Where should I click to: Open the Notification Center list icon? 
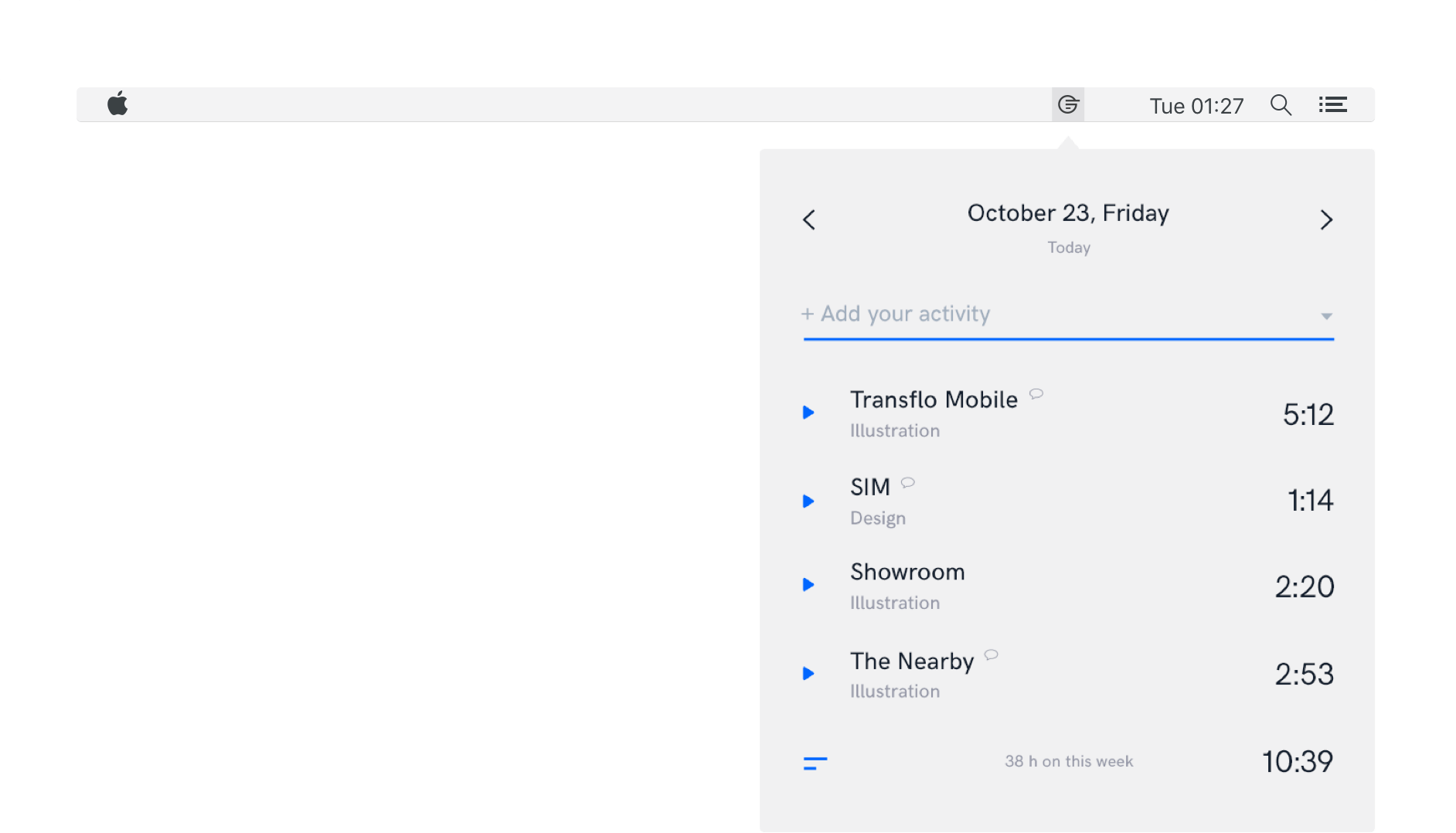click(1332, 105)
